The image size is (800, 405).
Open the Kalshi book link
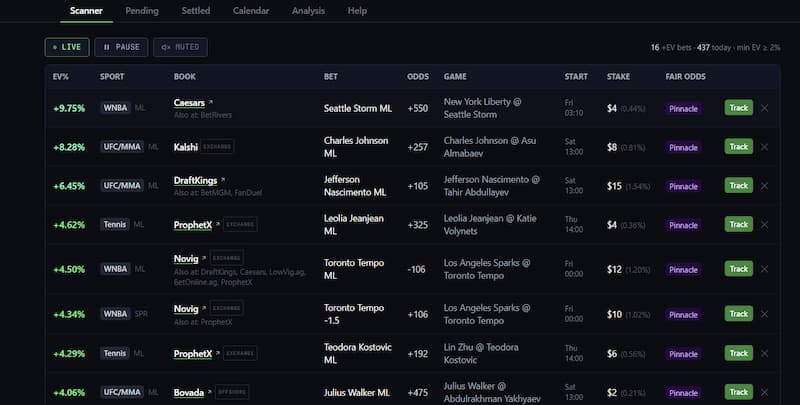186,147
